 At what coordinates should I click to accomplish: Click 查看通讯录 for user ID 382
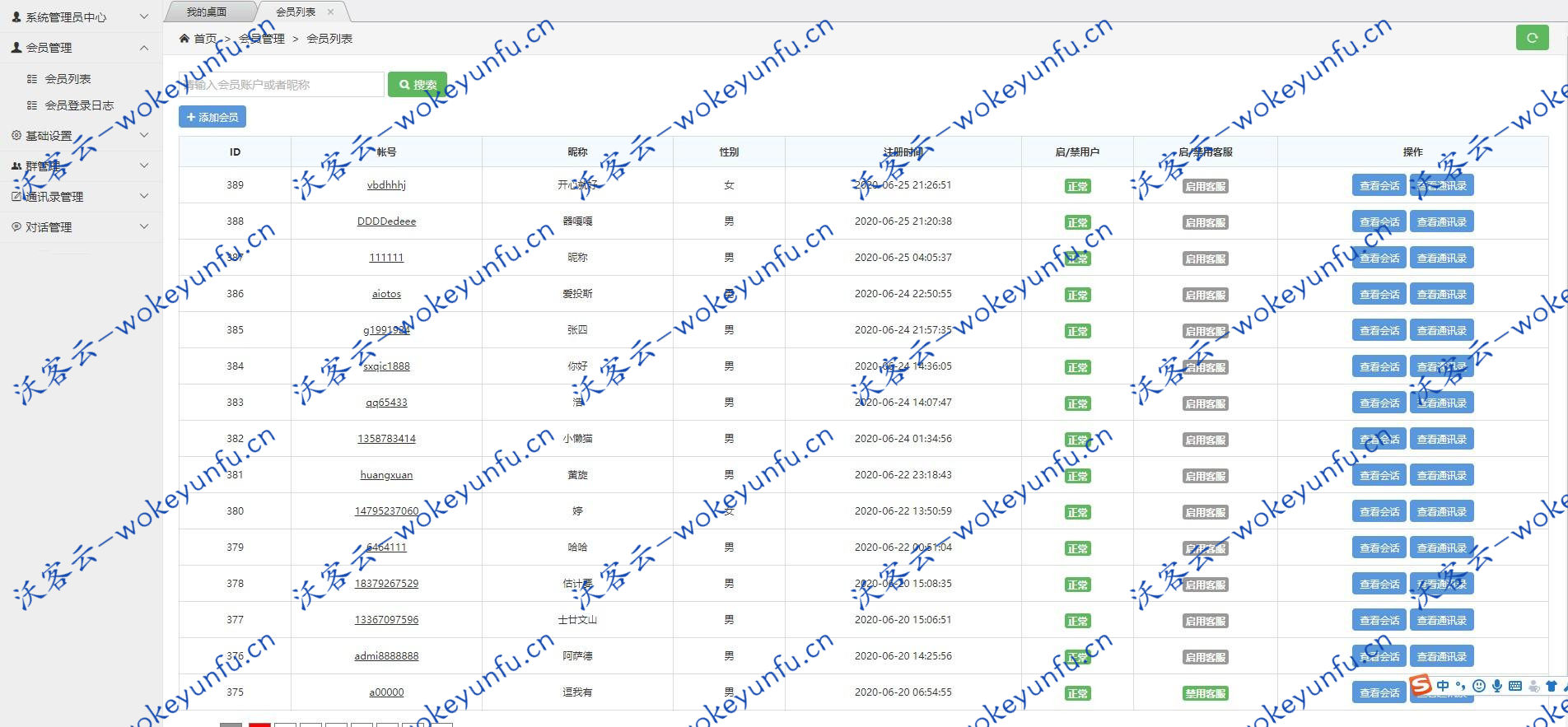click(1441, 439)
